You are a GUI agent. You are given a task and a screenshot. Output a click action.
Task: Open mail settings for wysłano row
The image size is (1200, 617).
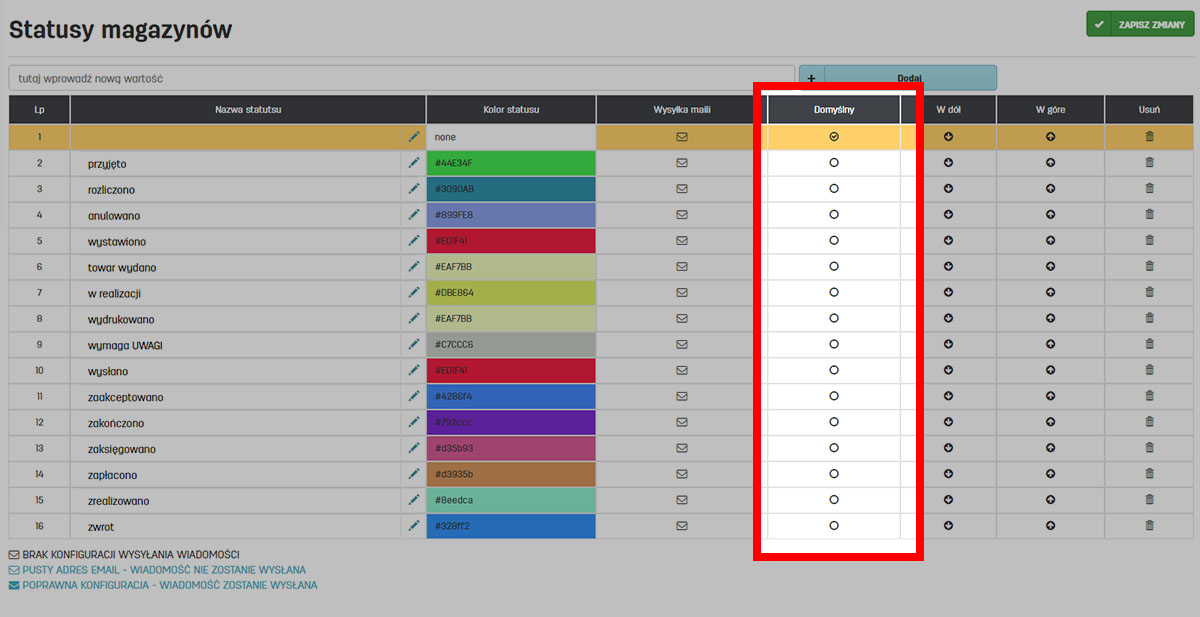[x=682, y=371]
